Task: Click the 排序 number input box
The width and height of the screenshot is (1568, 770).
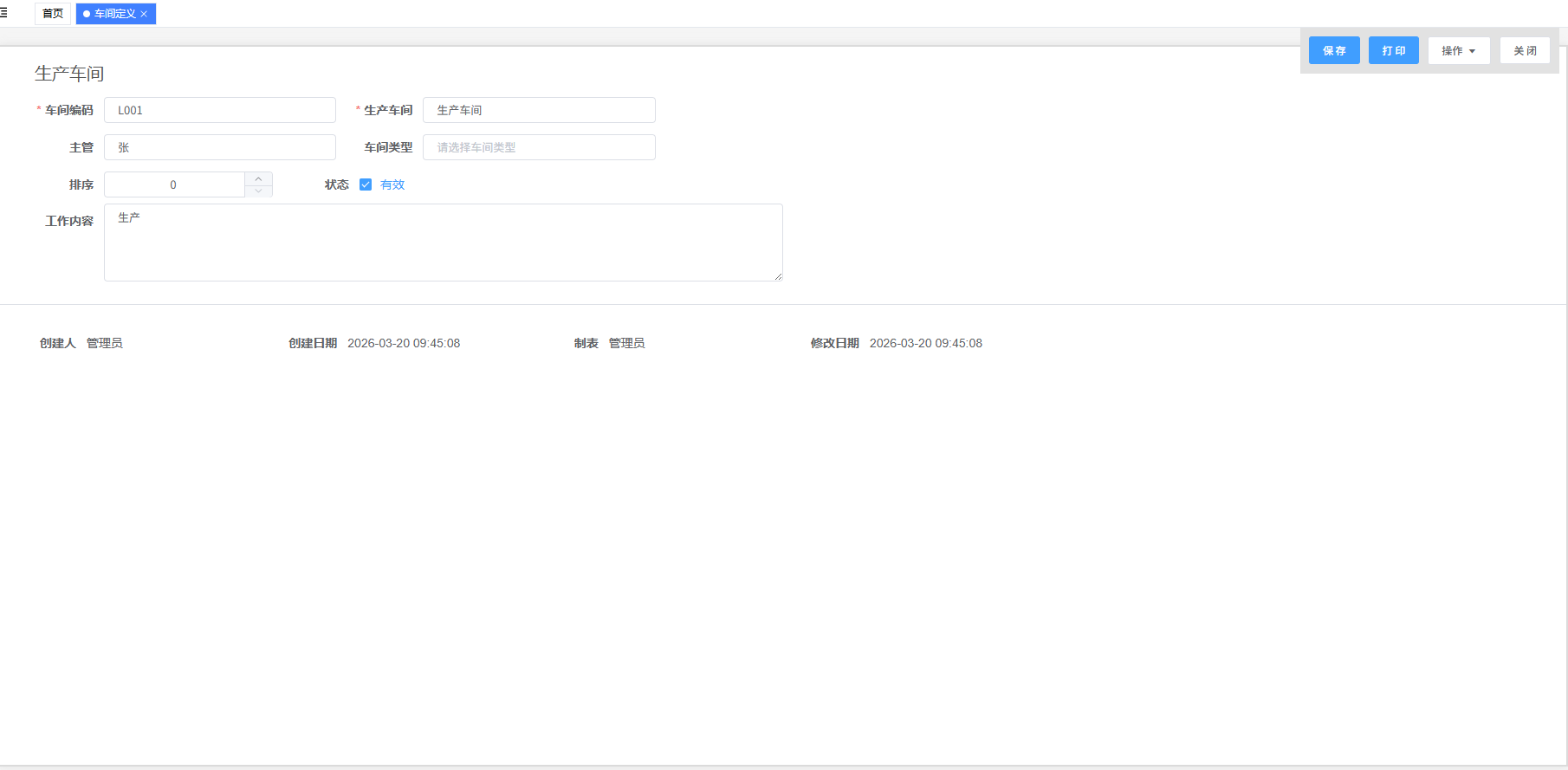Action: point(174,184)
